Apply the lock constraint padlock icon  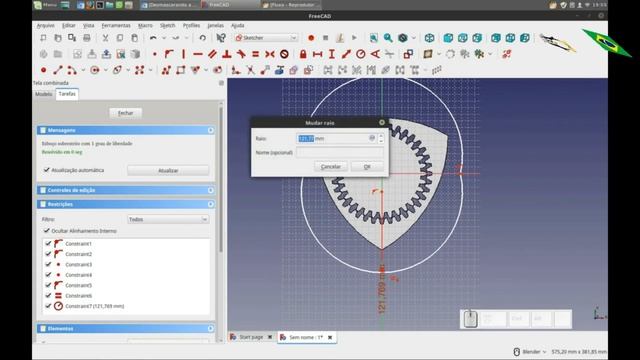303,54
